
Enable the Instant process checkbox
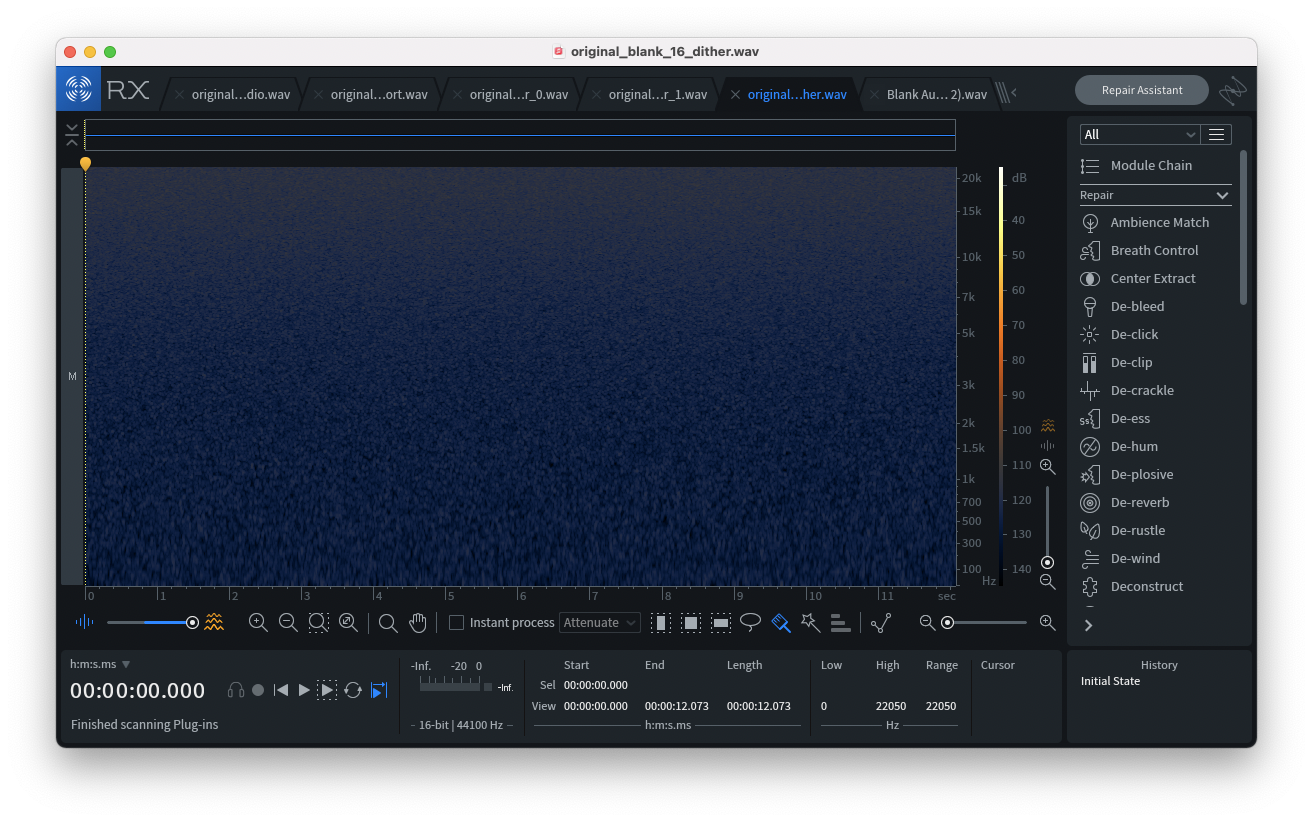tap(456, 623)
